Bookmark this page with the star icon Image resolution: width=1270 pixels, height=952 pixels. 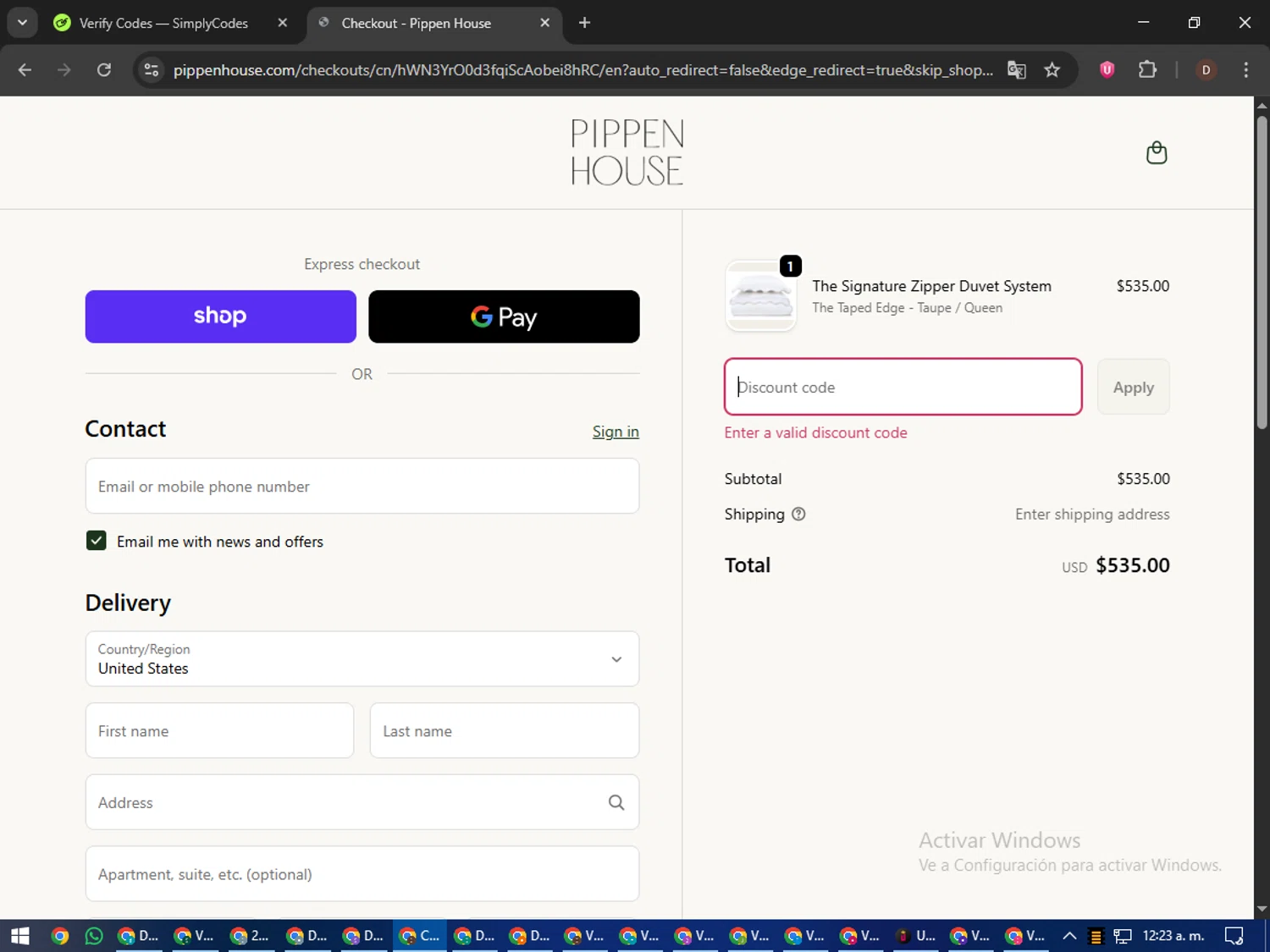point(1052,69)
